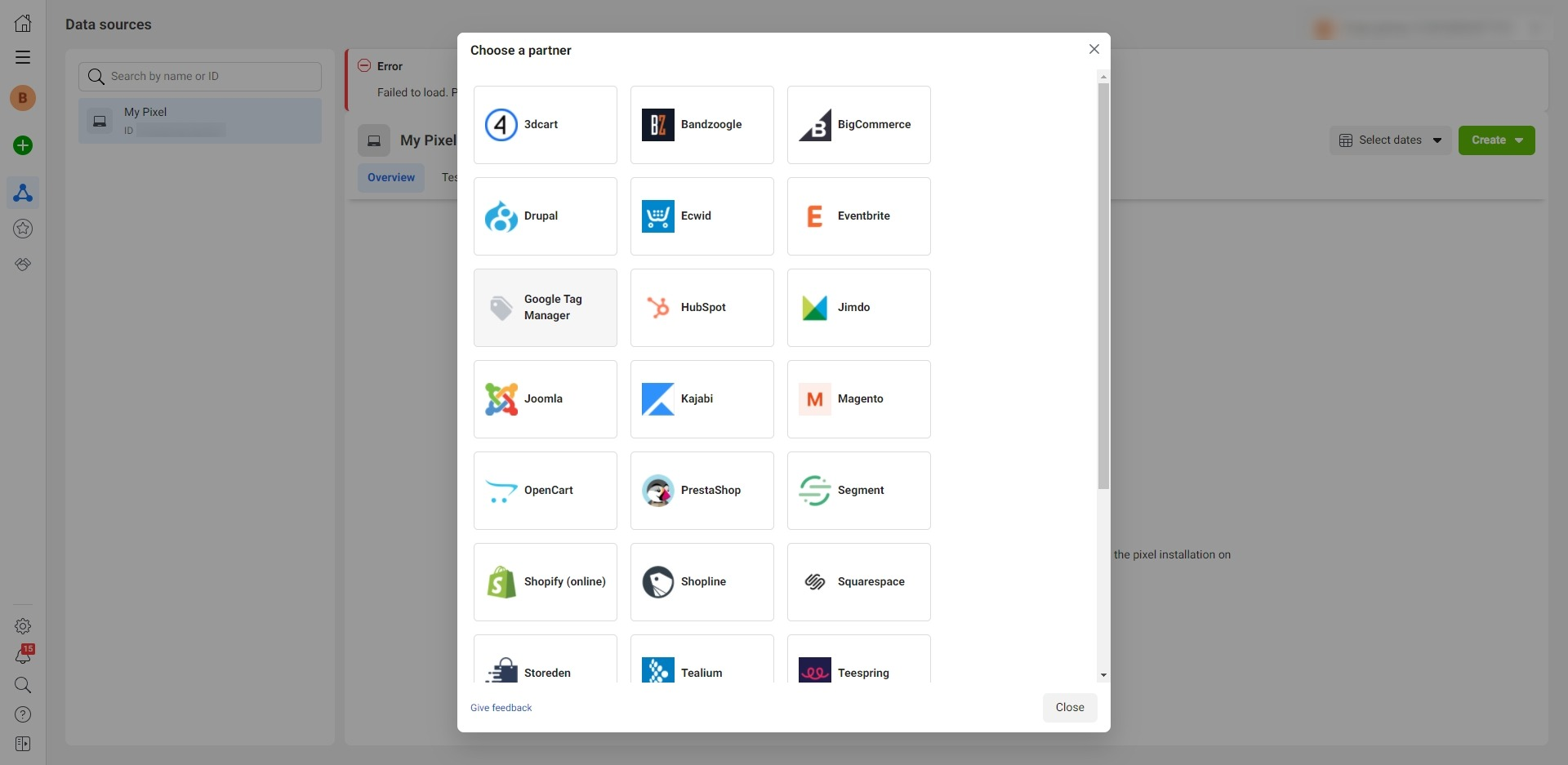Open the custom conversions star icon

(x=23, y=229)
